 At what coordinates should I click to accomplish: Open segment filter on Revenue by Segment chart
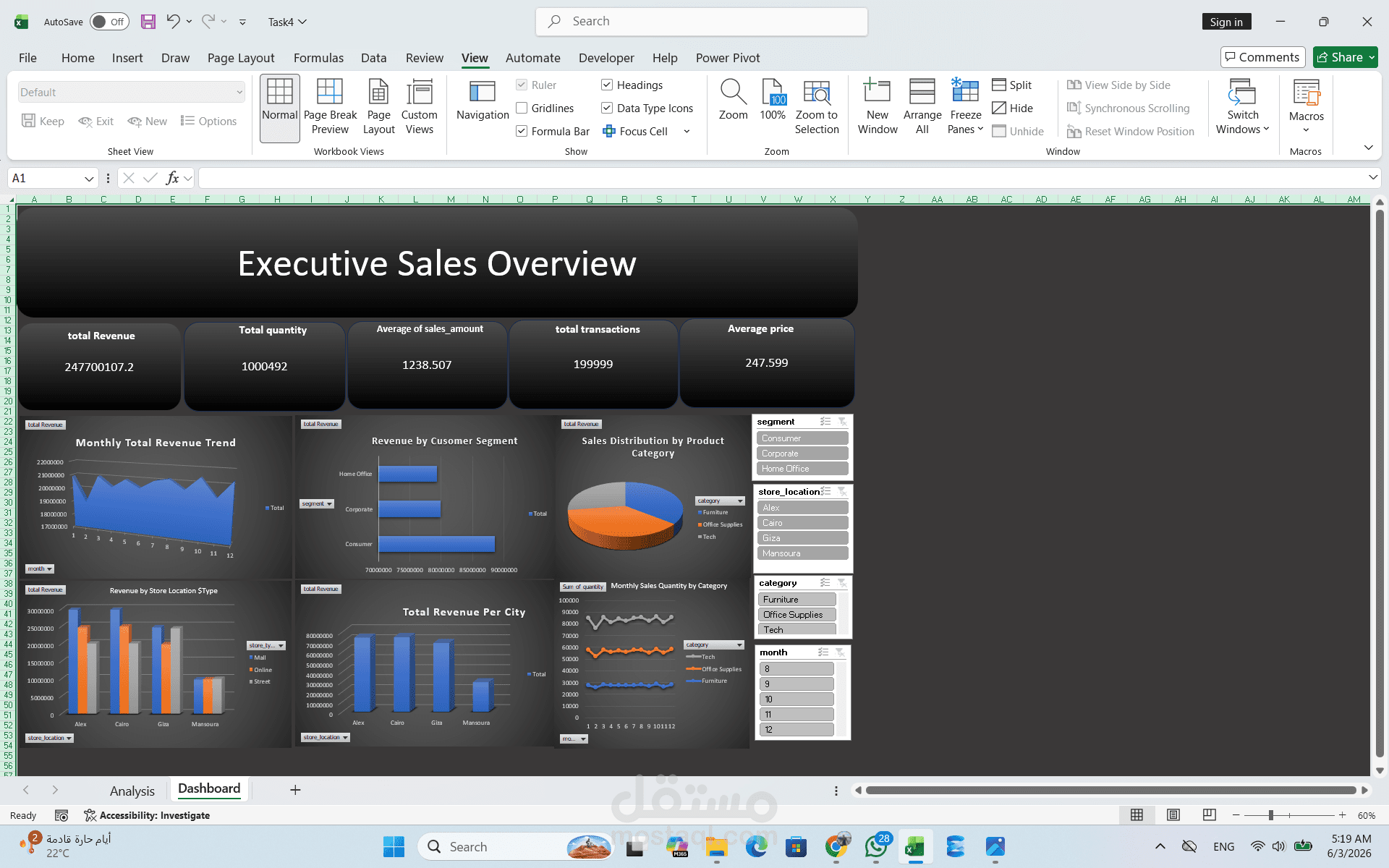[317, 503]
